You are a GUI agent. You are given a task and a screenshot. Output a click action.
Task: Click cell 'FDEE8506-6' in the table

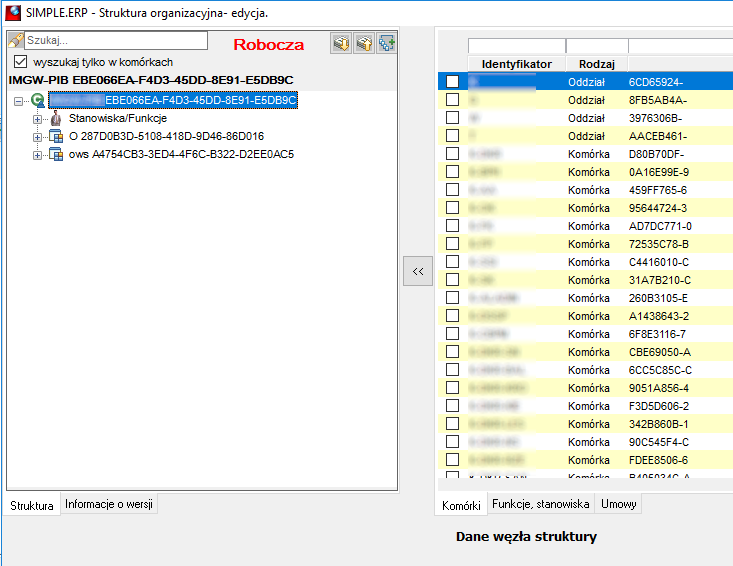(x=658, y=460)
